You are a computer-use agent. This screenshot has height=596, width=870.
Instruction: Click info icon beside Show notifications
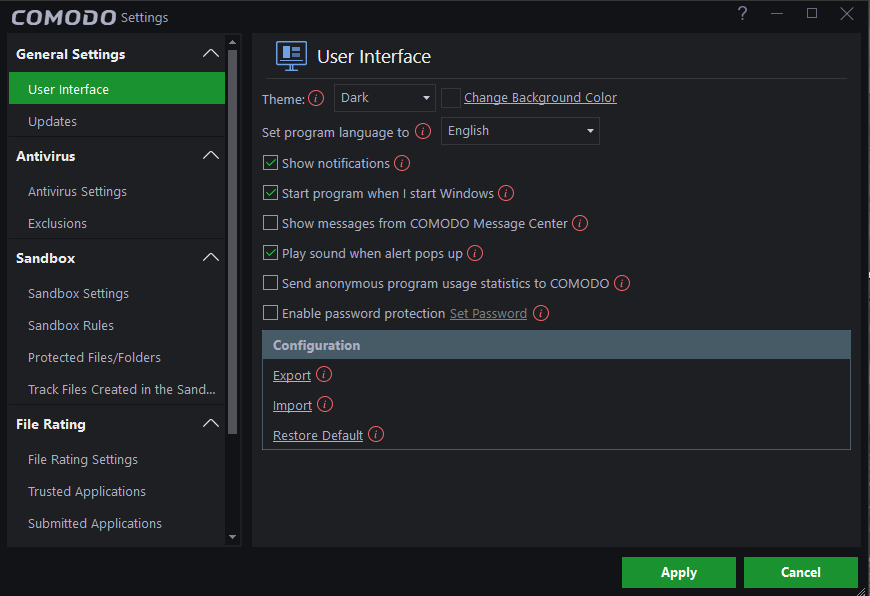402,163
